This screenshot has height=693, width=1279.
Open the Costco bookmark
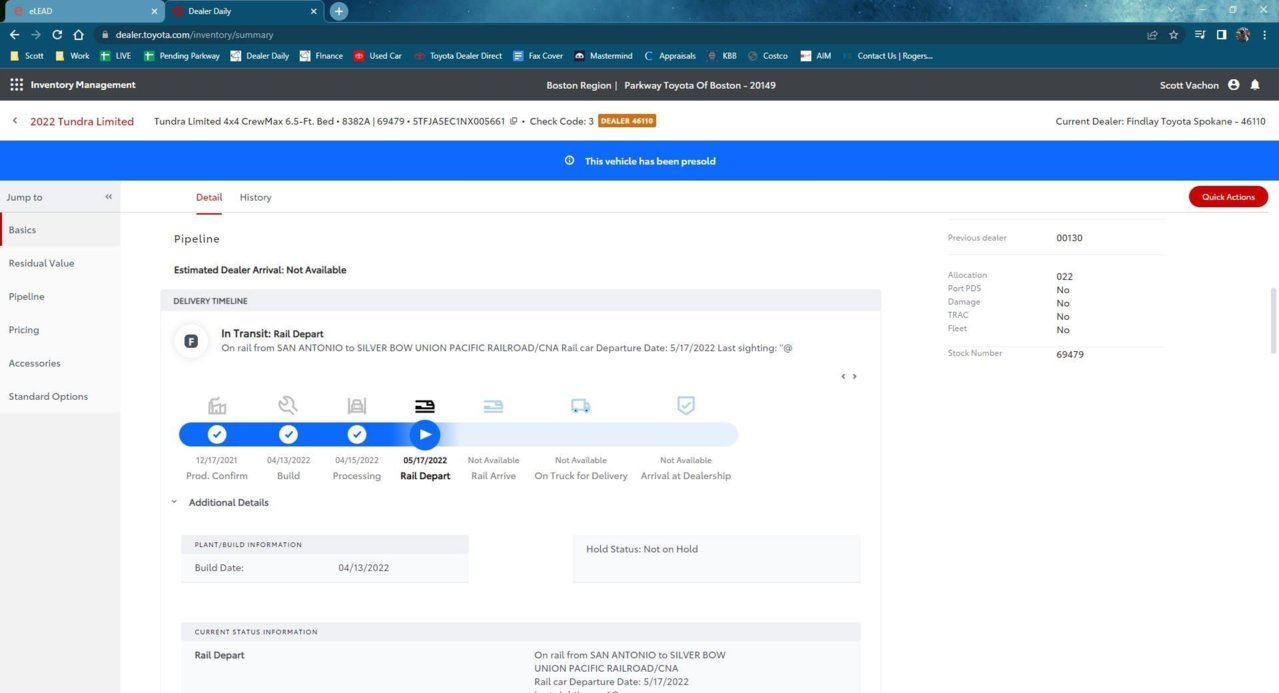(768, 56)
